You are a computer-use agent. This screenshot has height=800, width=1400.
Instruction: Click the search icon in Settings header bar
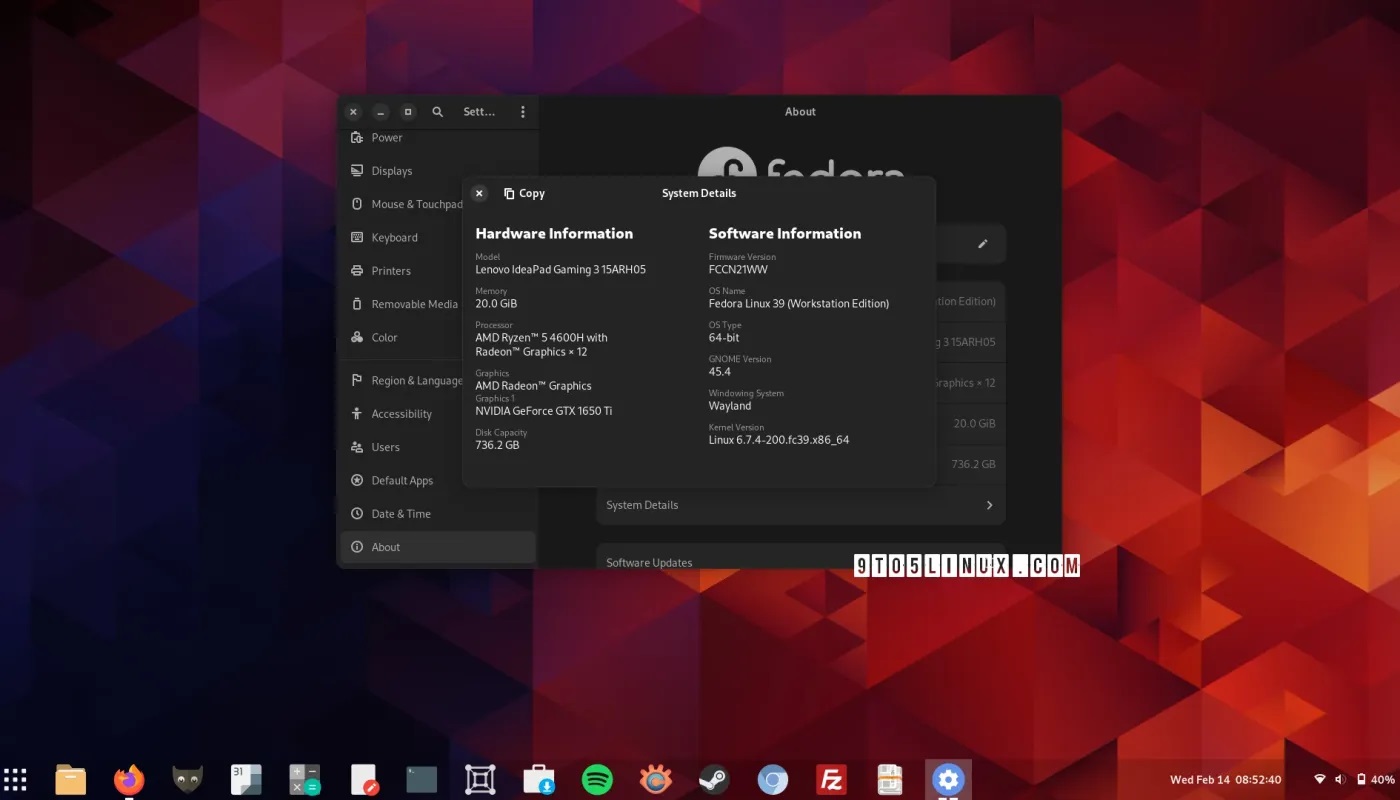(x=437, y=111)
